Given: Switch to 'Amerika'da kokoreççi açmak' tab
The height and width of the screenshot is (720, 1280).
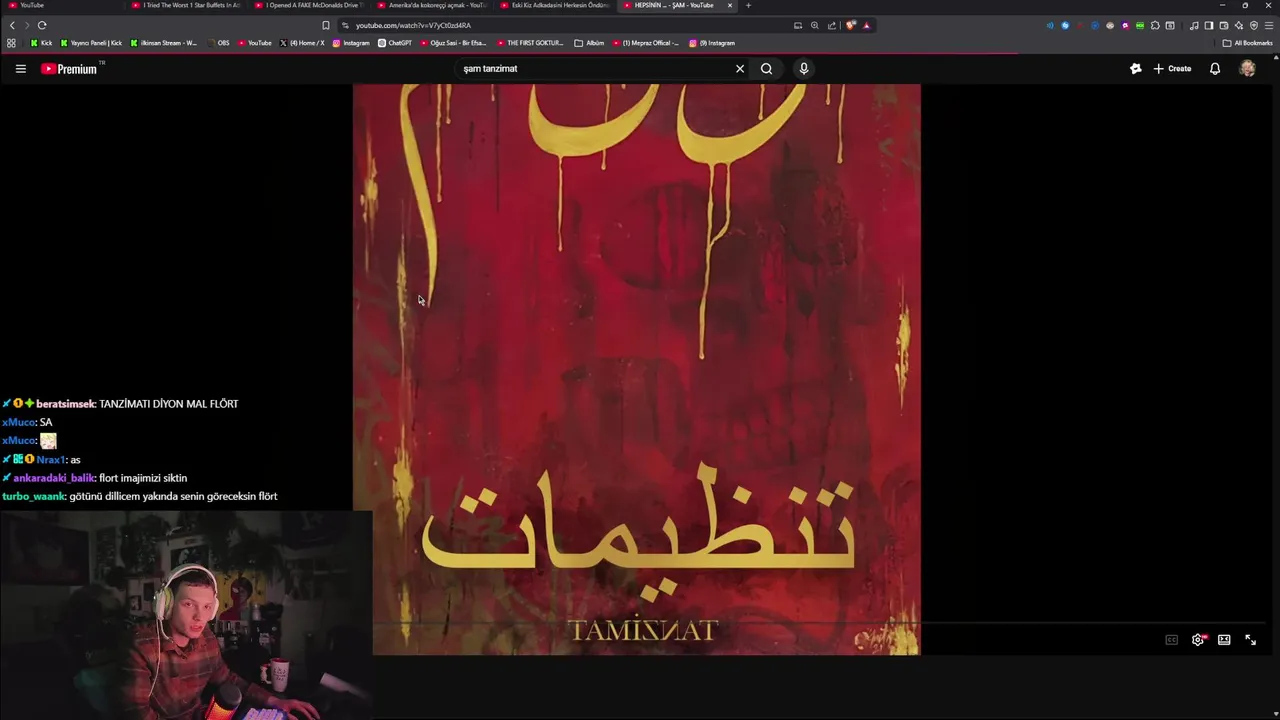Looking at the screenshot, I should (x=431, y=5).
